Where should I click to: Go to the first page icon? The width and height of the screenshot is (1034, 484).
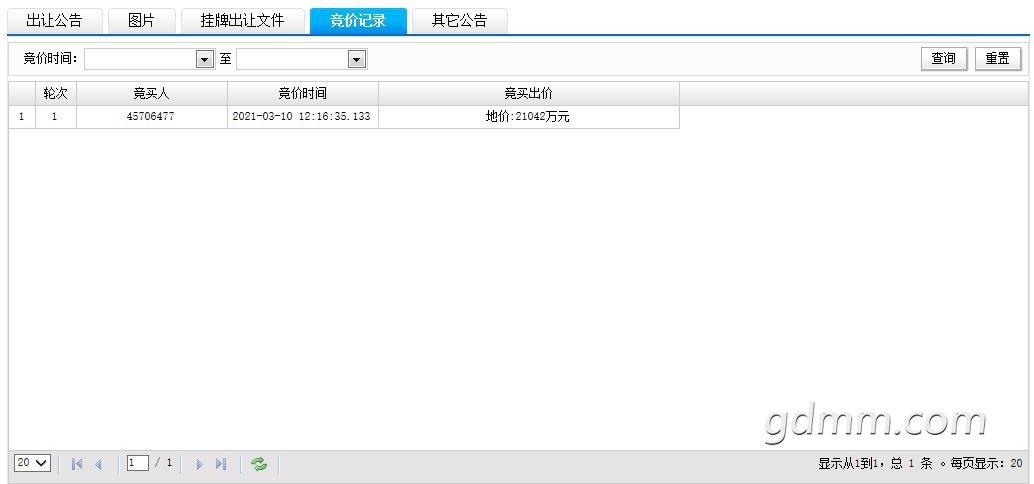[76, 464]
